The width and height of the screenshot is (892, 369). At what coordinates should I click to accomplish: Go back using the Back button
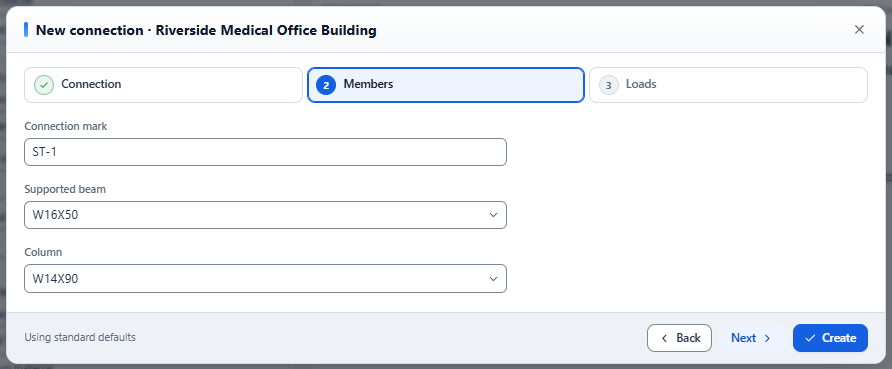pyautogui.click(x=679, y=338)
